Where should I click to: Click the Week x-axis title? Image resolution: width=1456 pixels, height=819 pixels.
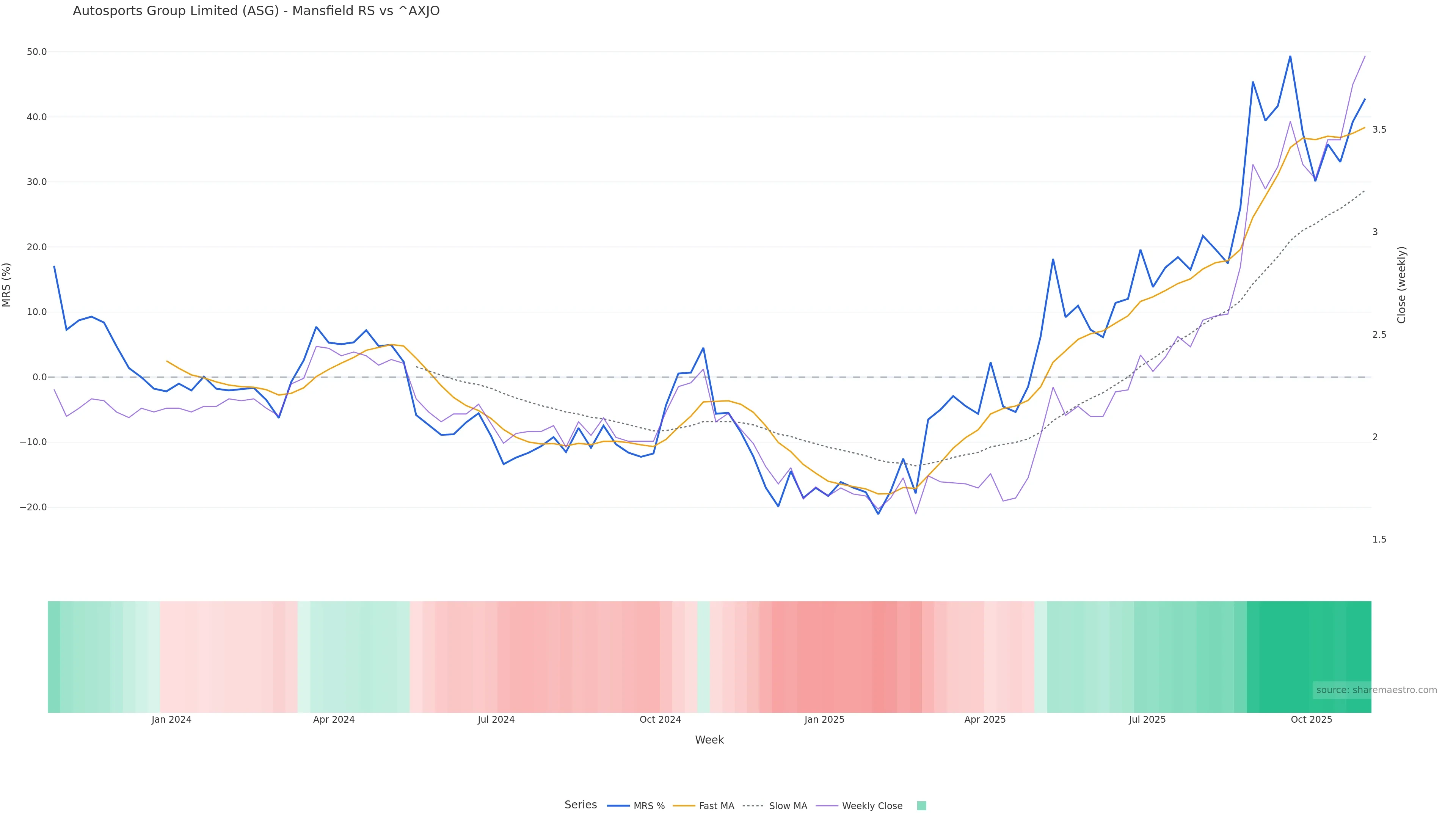click(709, 740)
